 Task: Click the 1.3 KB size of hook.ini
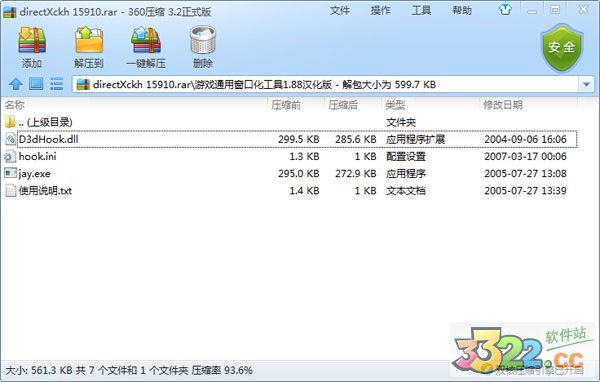click(304, 157)
